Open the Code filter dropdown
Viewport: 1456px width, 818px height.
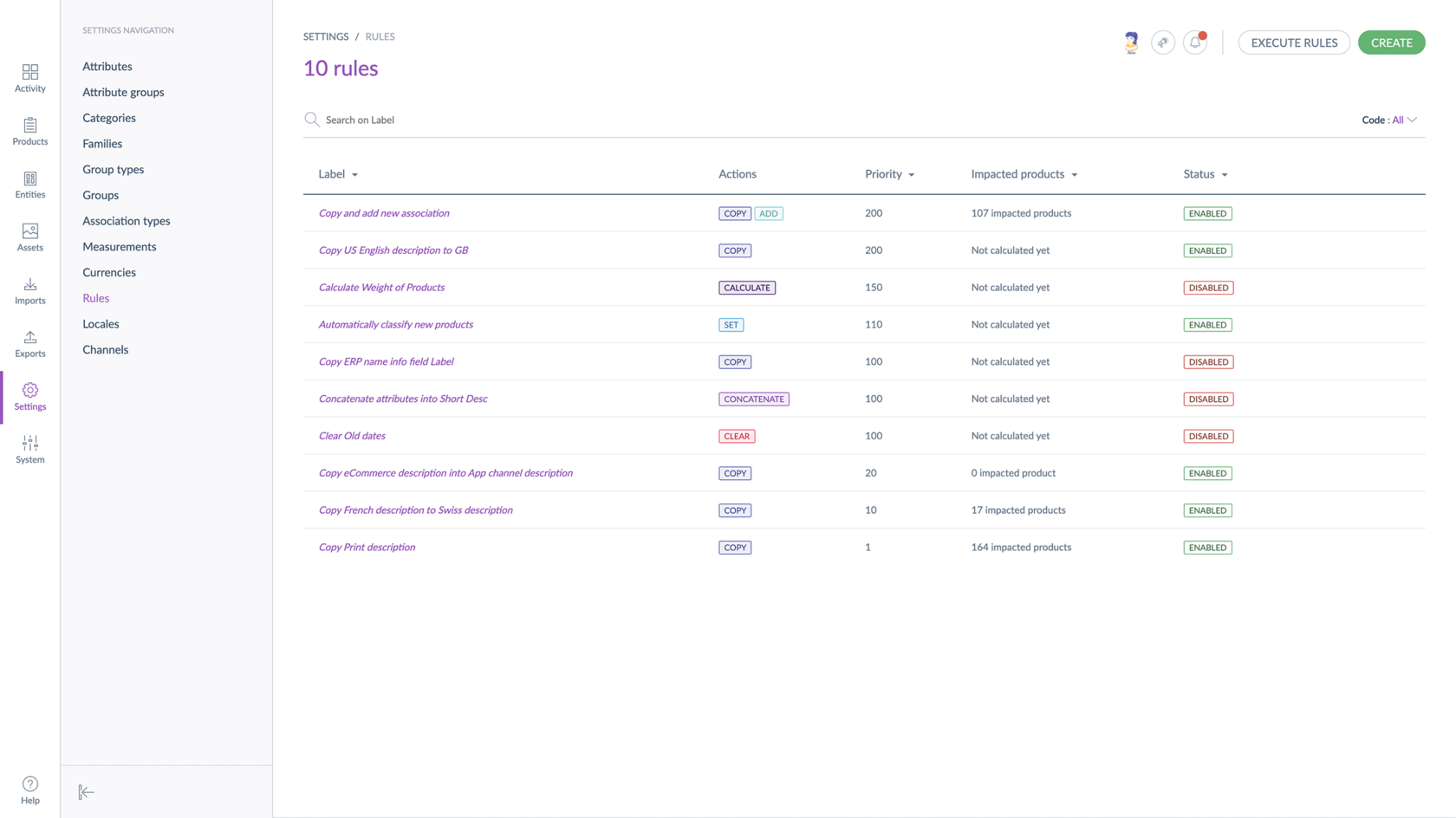pyautogui.click(x=1389, y=120)
